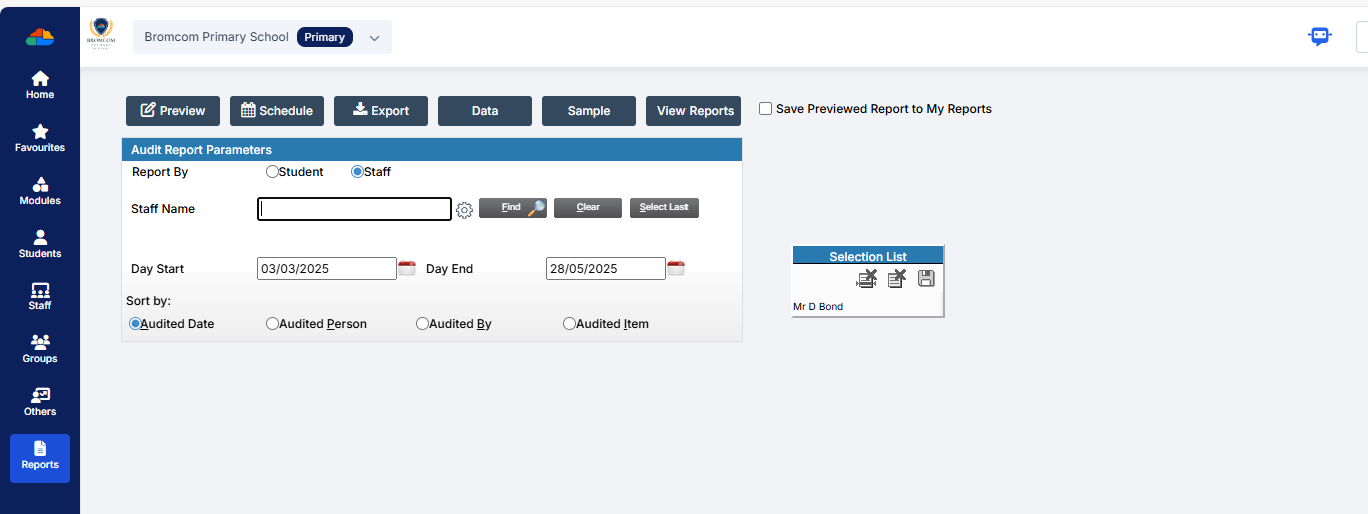
Task: Expand the Bromcom Primary School dropdown
Action: (374, 38)
